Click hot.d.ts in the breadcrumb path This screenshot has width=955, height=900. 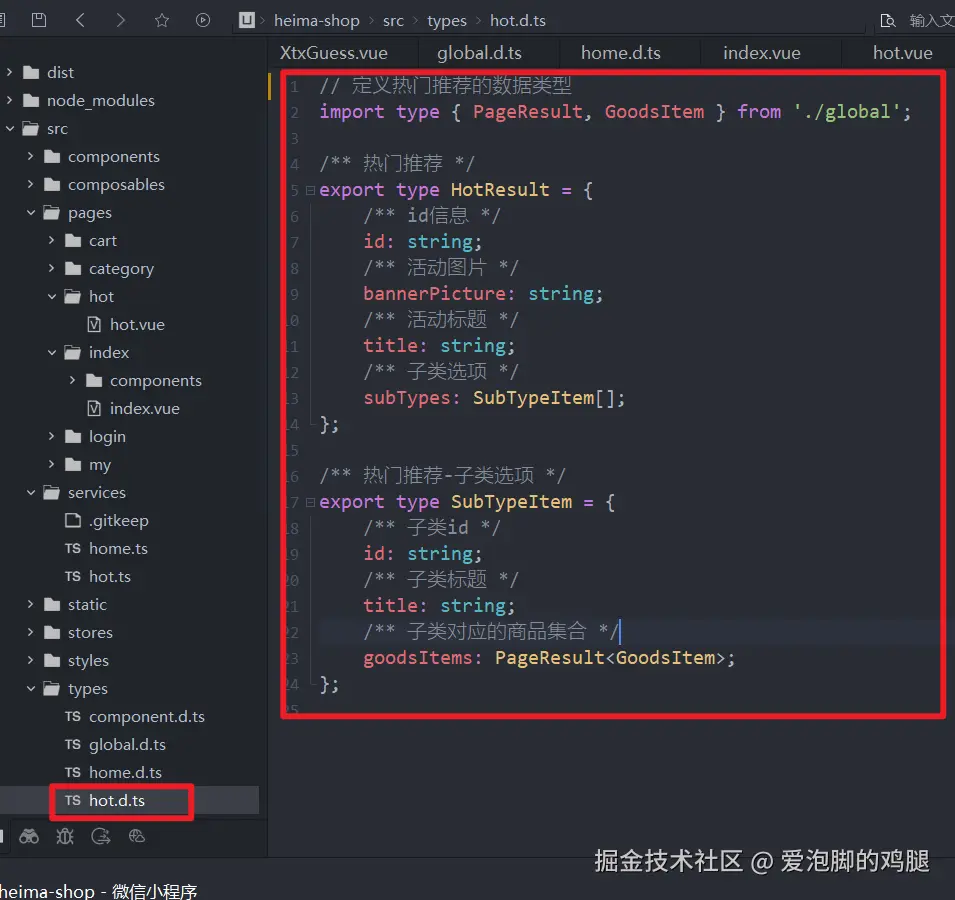click(x=518, y=21)
